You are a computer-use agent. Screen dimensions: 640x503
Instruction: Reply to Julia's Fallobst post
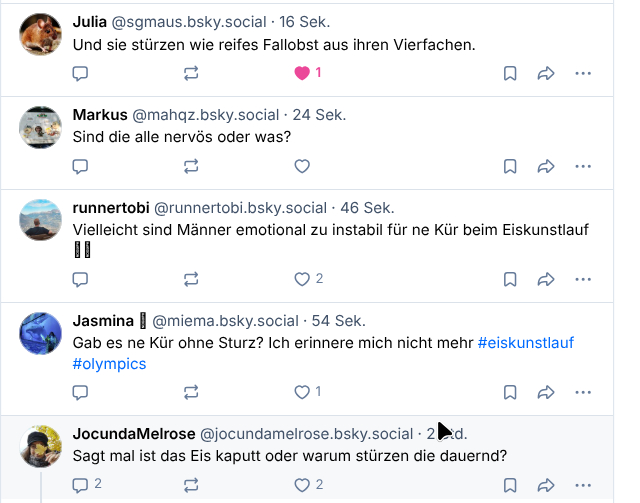[x=81, y=73]
